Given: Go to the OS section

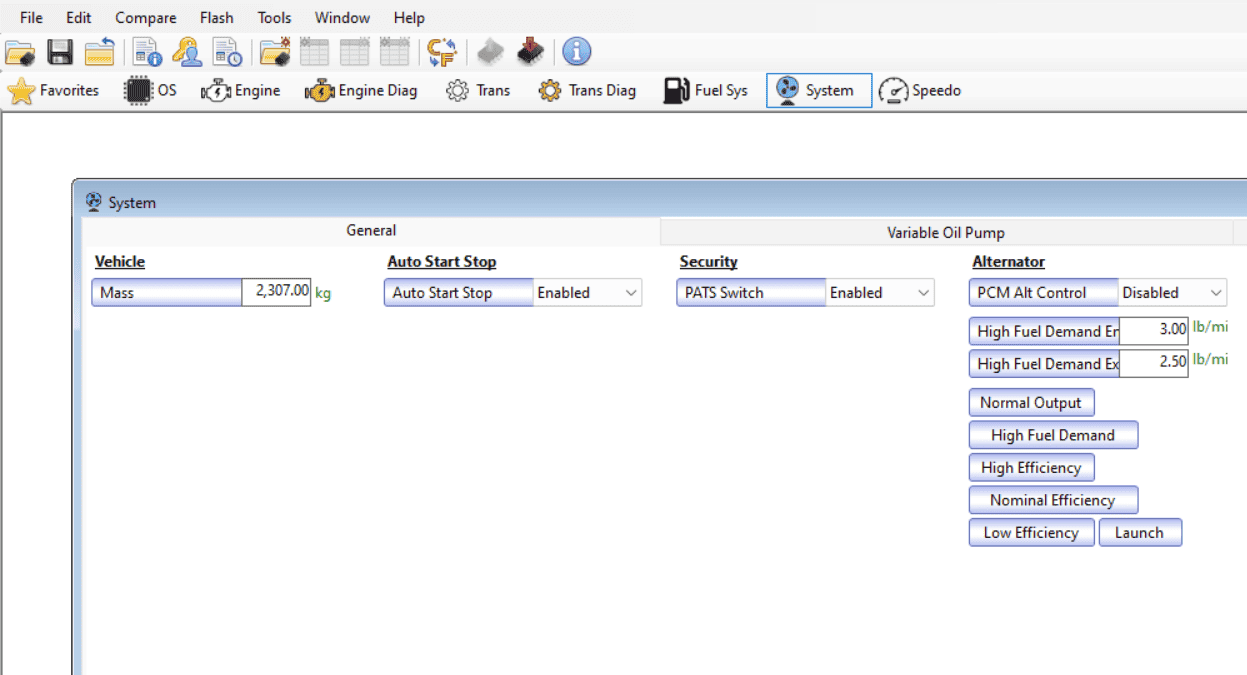Looking at the screenshot, I should tap(150, 91).
